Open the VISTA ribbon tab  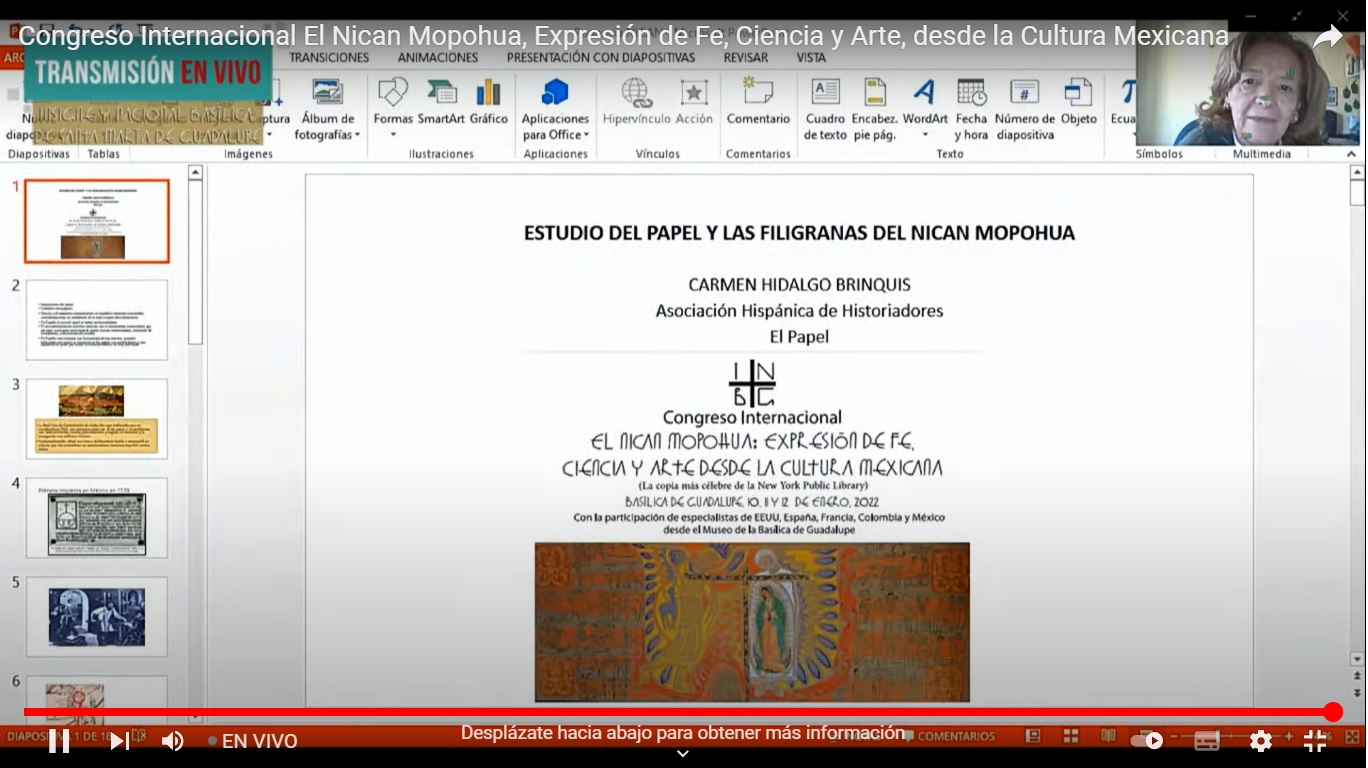(811, 58)
